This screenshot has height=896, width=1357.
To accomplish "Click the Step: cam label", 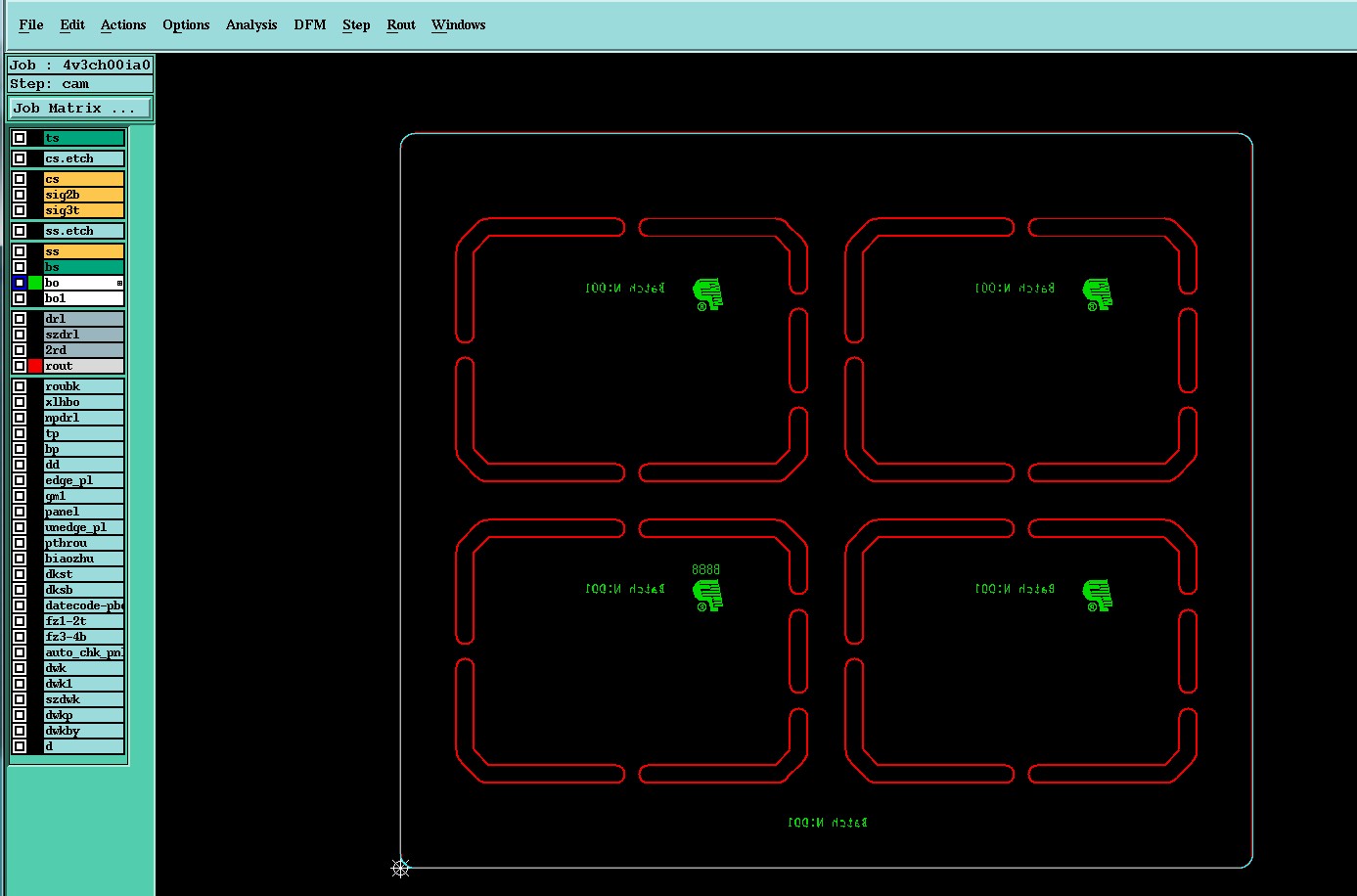I will pyautogui.click(x=80, y=84).
